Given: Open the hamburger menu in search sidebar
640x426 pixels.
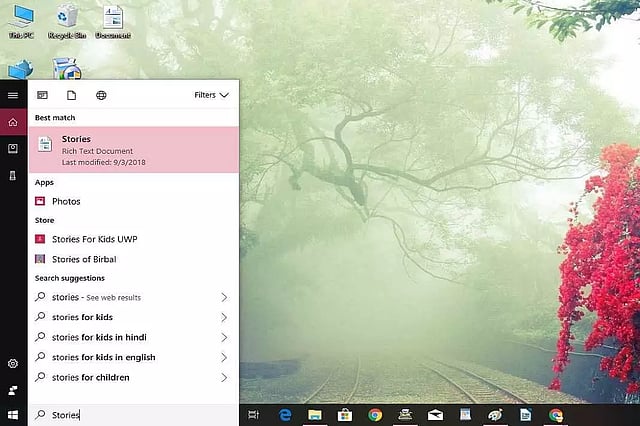Looking at the screenshot, I should tap(13, 95).
